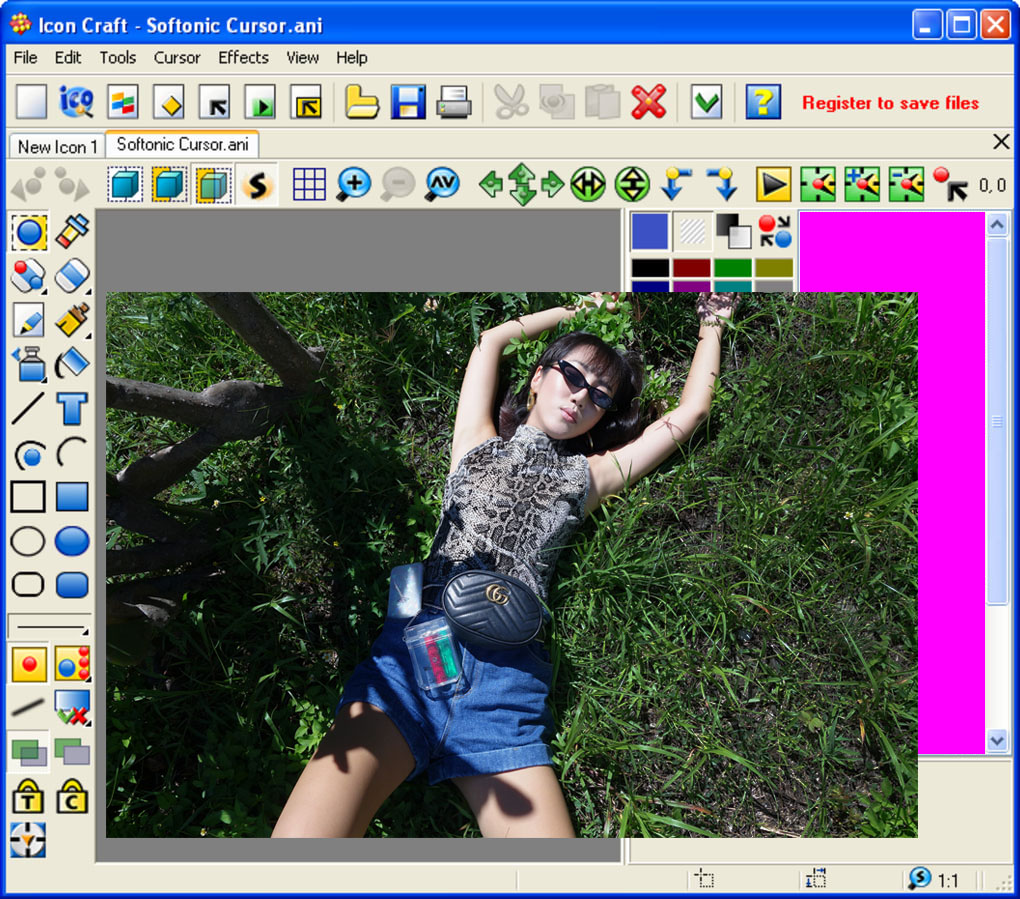Viewport: 1020px width, 899px height.
Task: Click the vertical flip green circle icon
Action: tap(632, 185)
